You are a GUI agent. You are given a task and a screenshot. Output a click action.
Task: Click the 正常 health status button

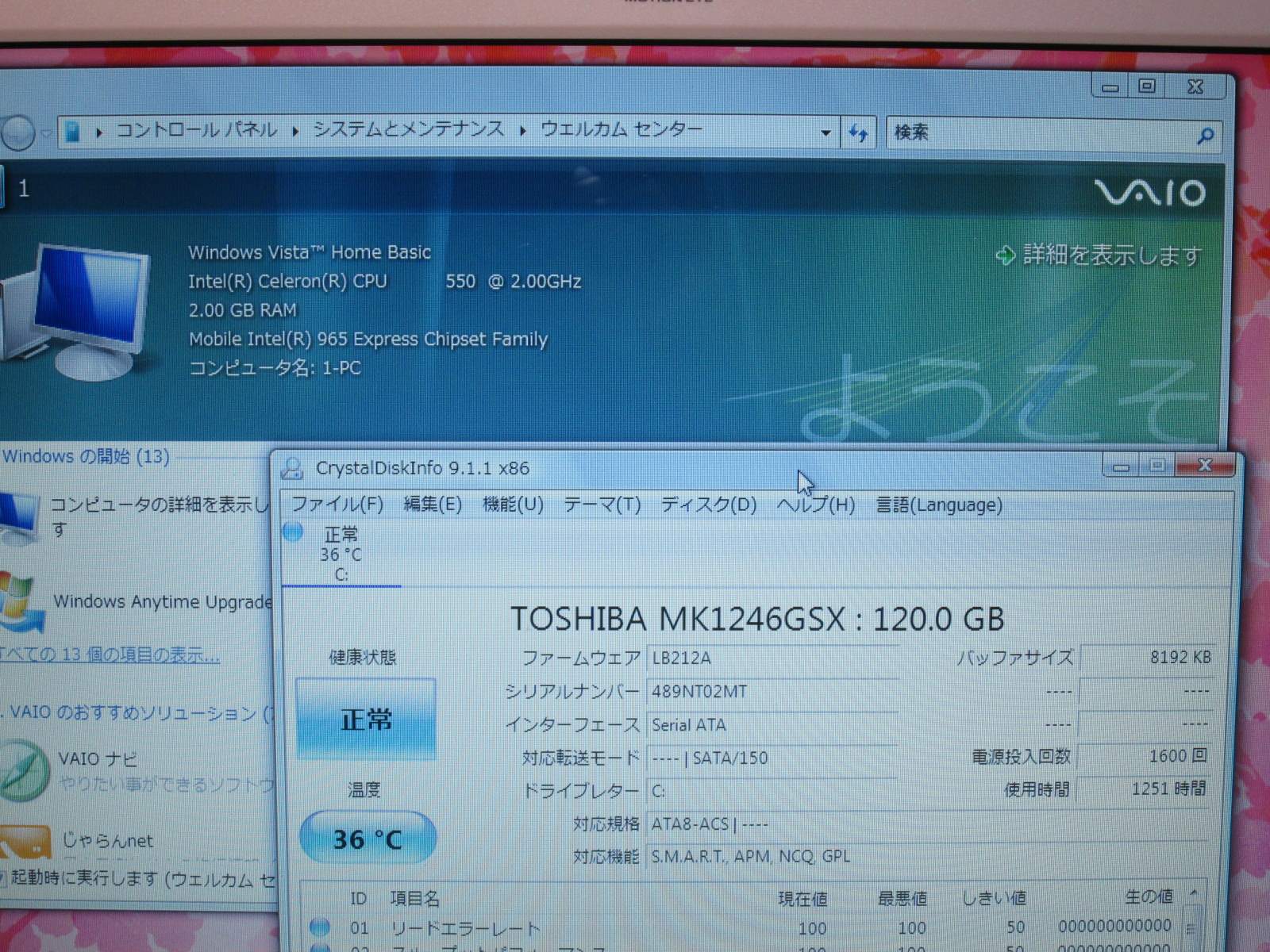point(366,720)
